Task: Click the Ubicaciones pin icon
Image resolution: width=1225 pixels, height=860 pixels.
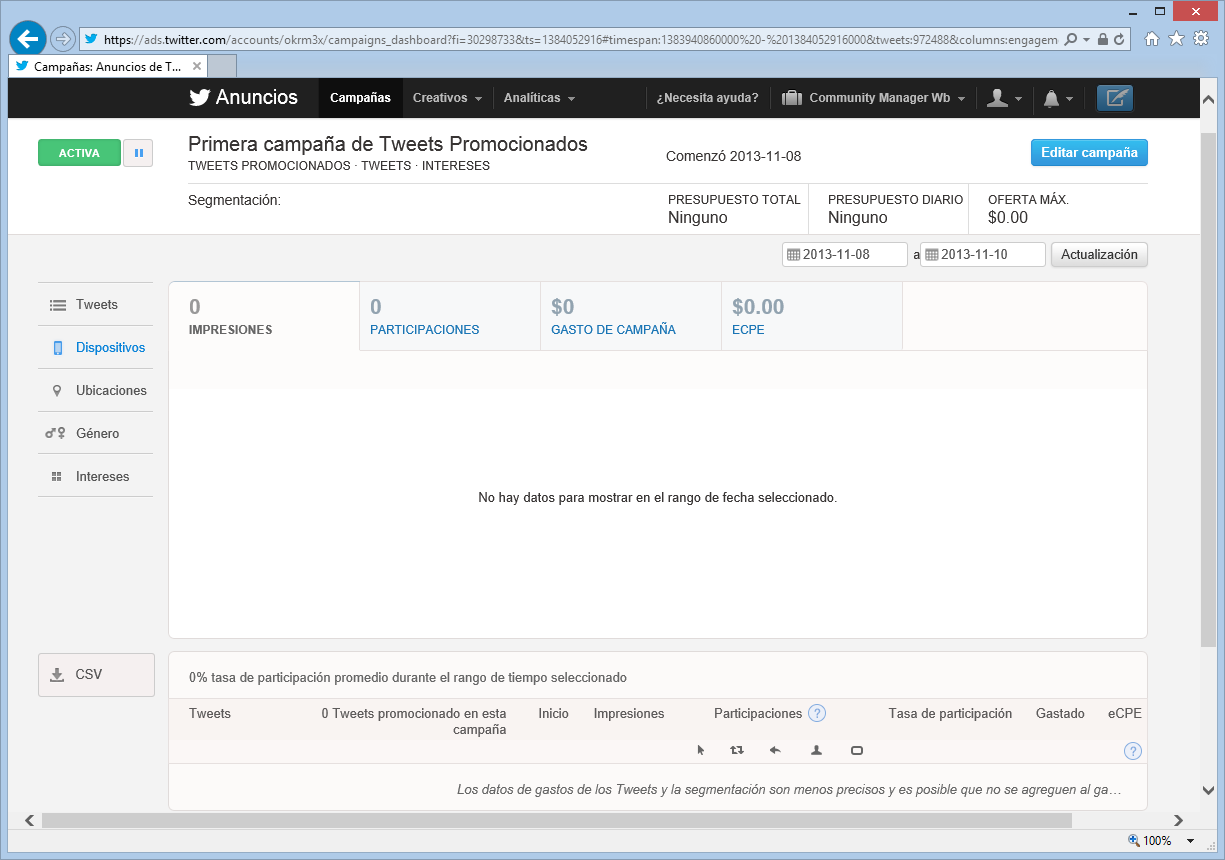Action: pos(57,391)
